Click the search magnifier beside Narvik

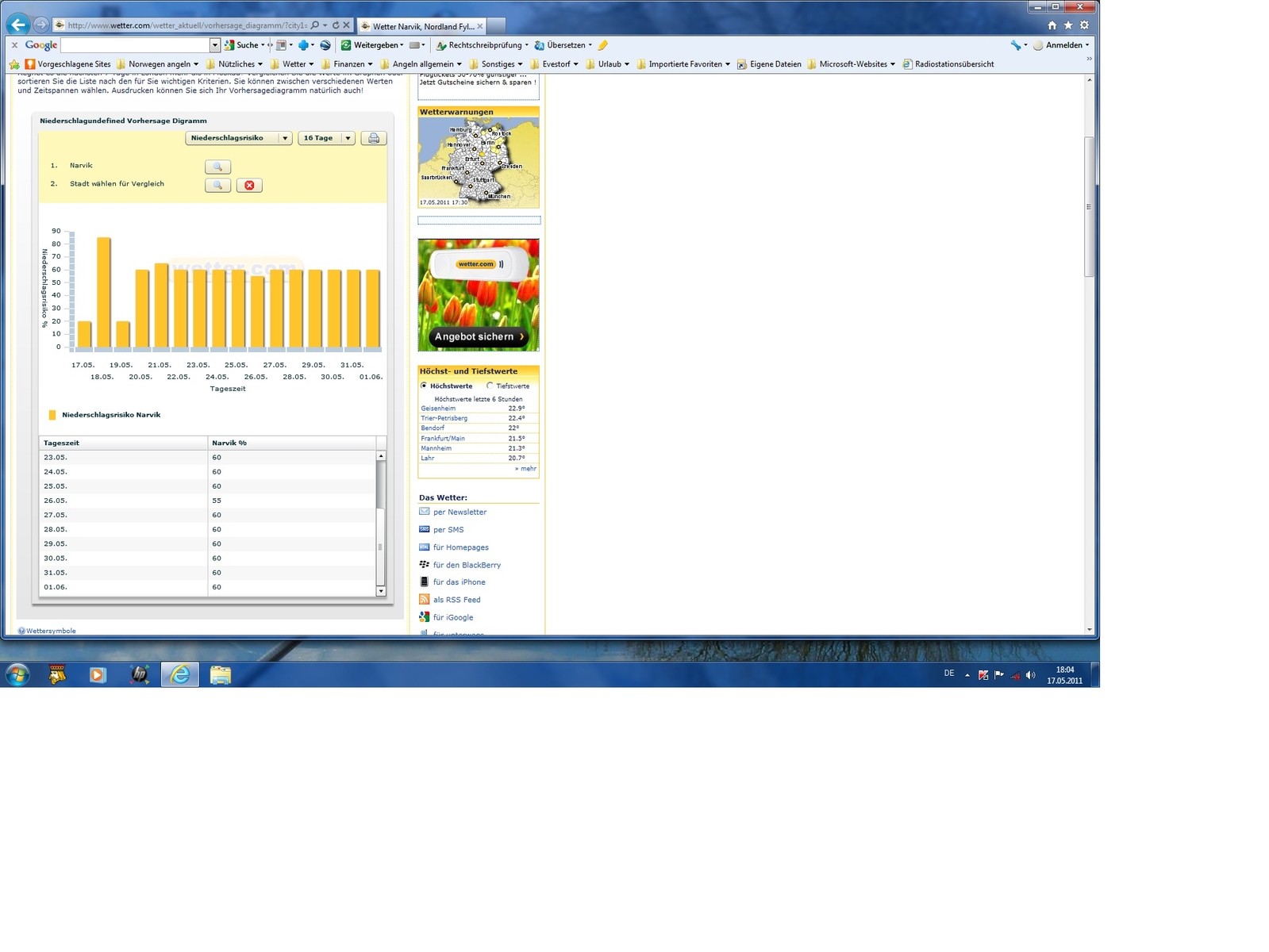tap(217, 167)
